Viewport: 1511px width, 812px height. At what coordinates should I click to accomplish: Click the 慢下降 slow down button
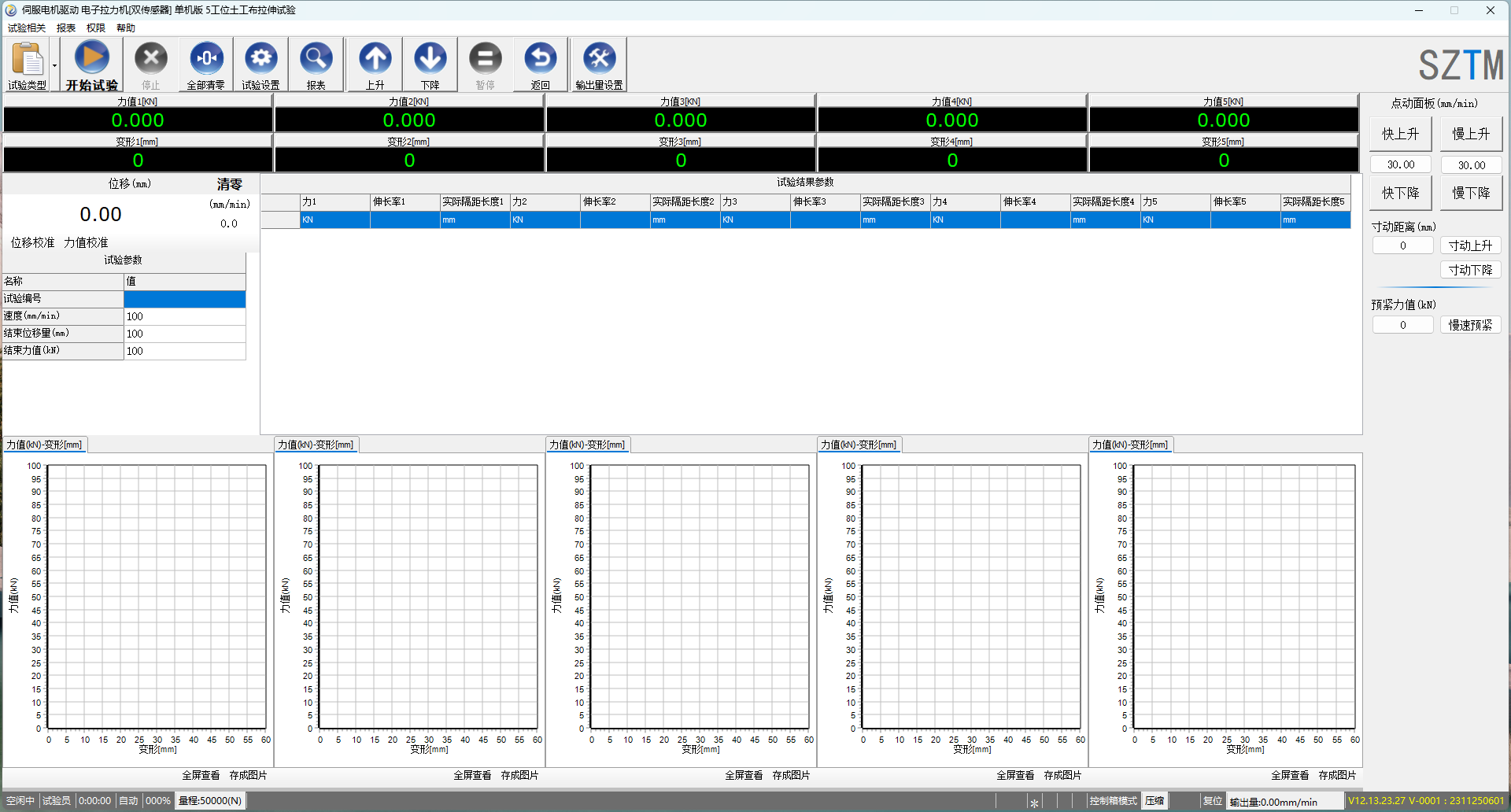[1471, 193]
